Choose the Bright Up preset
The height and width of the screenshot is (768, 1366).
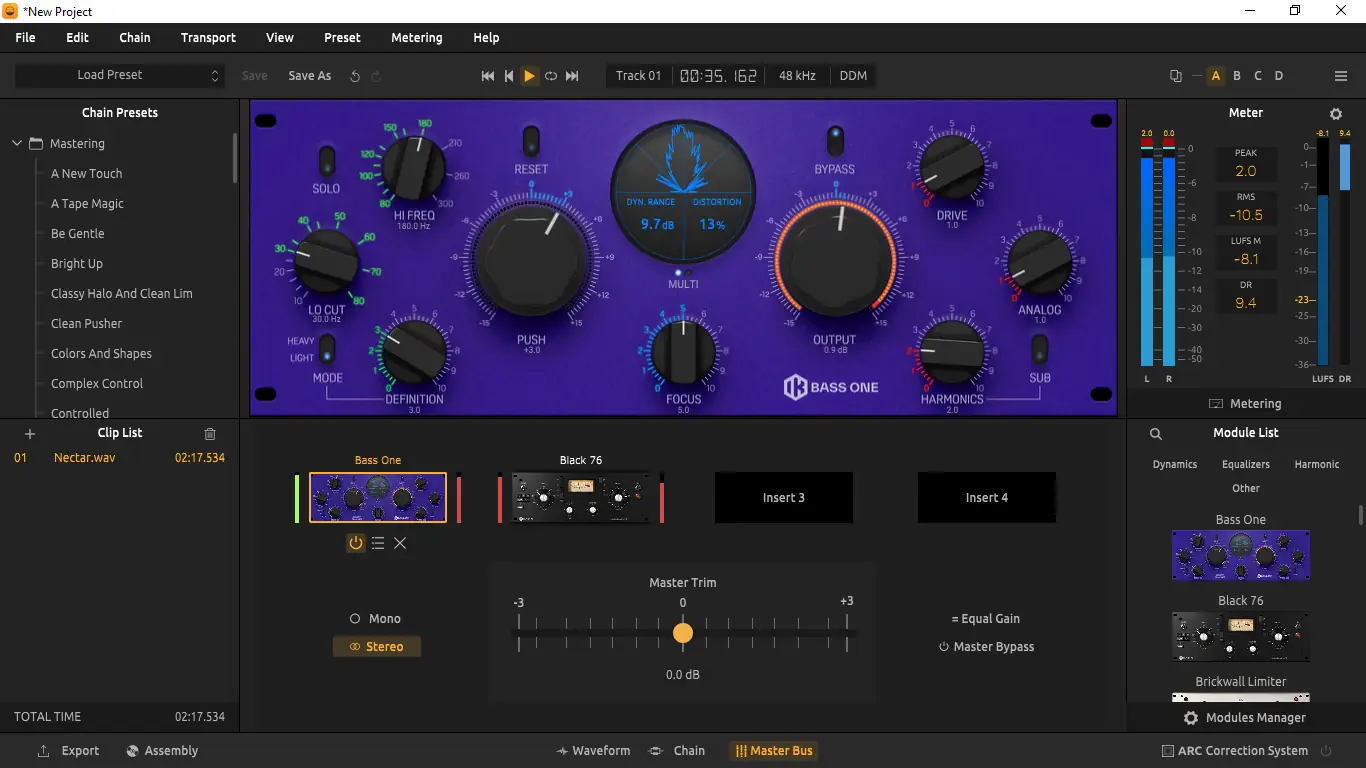77,264
